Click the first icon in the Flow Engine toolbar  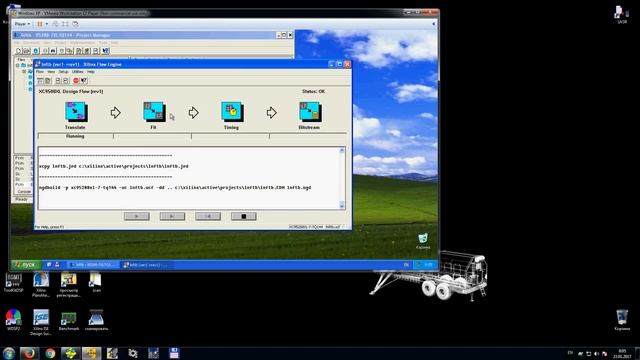tap(40, 81)
